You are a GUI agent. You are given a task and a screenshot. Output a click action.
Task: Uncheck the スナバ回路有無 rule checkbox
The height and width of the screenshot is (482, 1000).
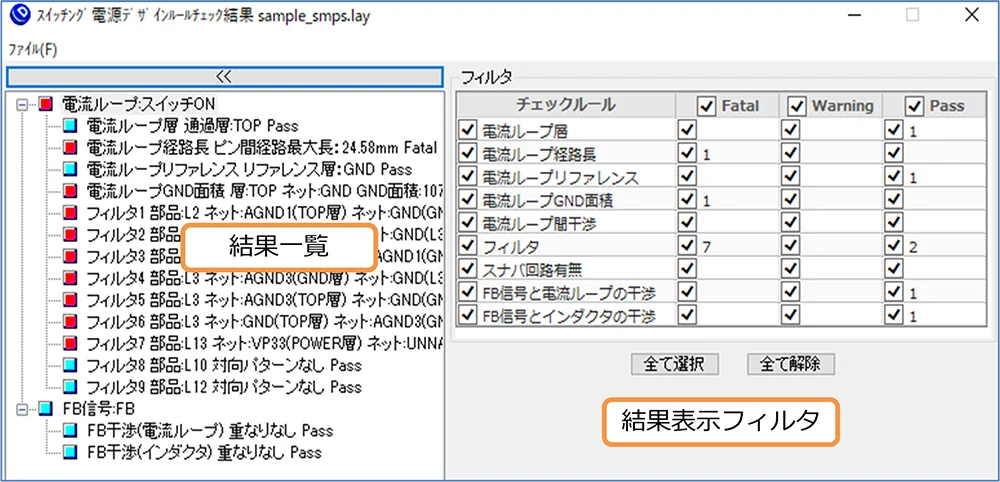[468, 267]
